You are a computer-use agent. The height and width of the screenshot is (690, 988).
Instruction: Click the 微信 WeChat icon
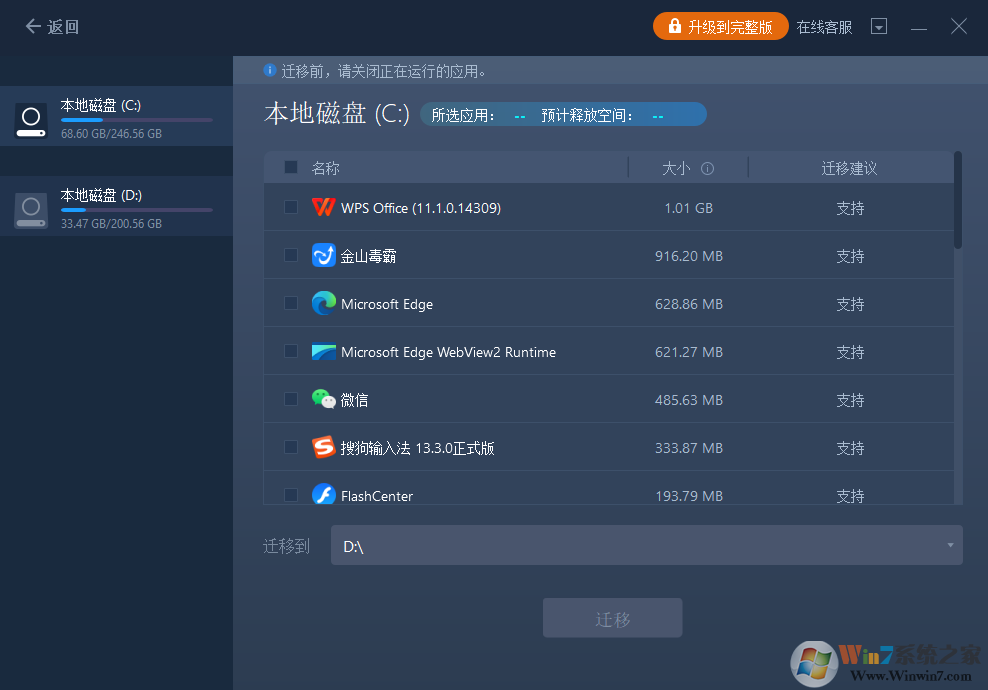point(323,399)
